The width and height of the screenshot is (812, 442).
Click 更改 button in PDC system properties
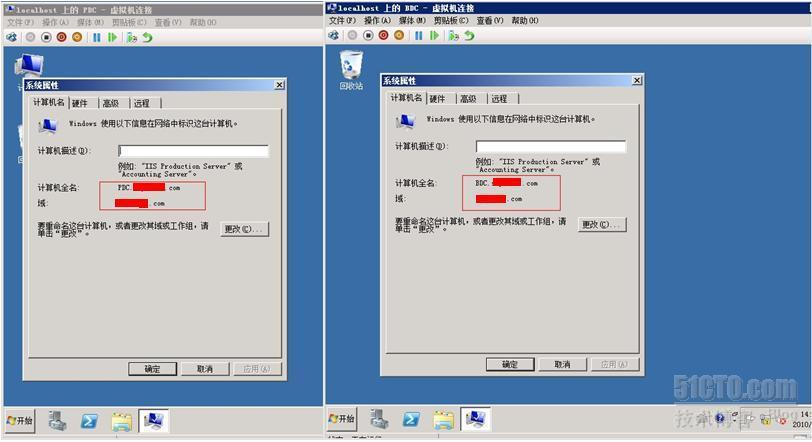click(x=244, y=229)
